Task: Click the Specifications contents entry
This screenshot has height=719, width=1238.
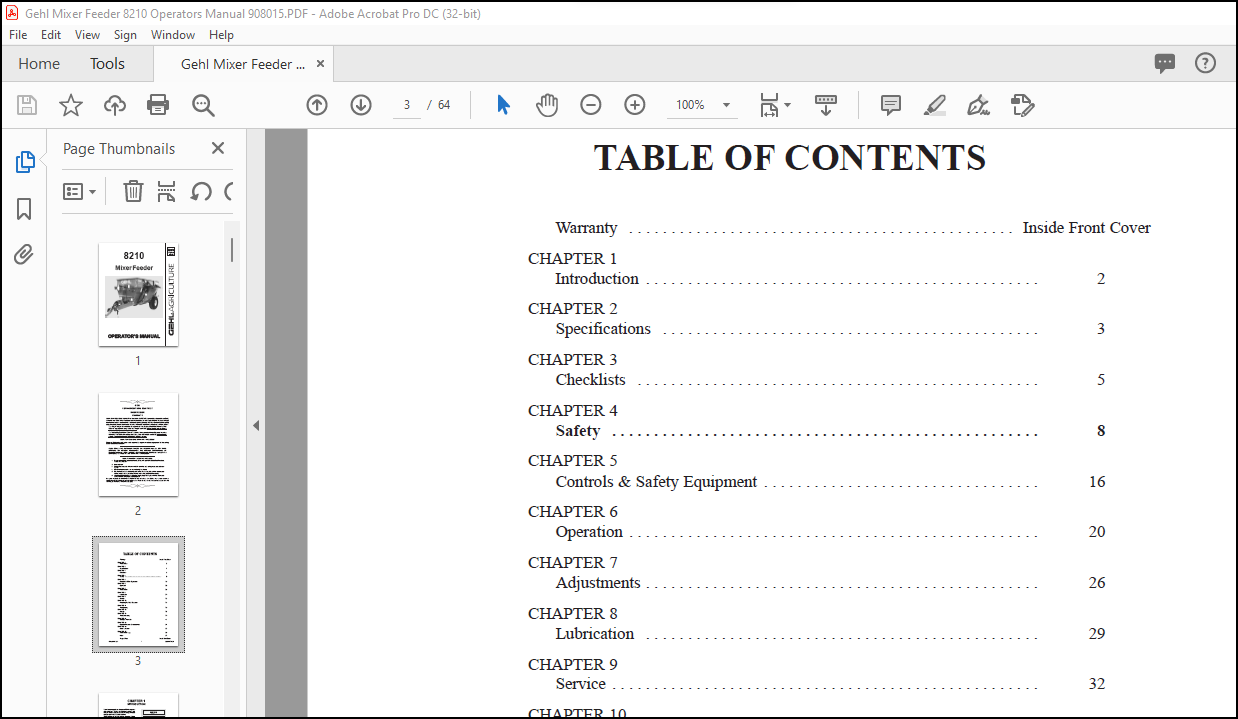Action: pos(603,329)
